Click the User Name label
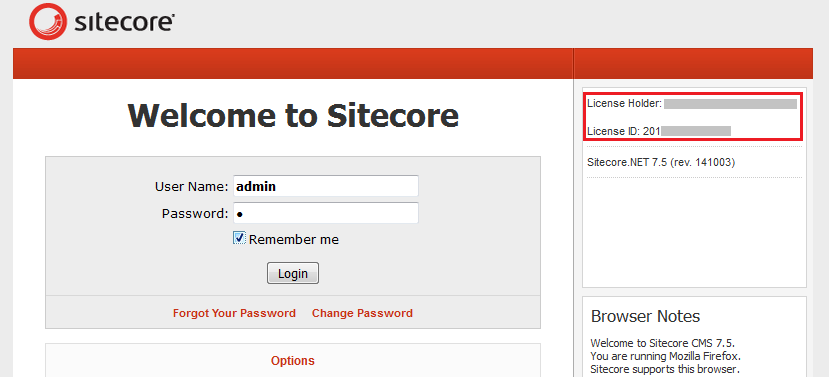The height and width of the screenshot is (377, 829). [x=191, y=186]
